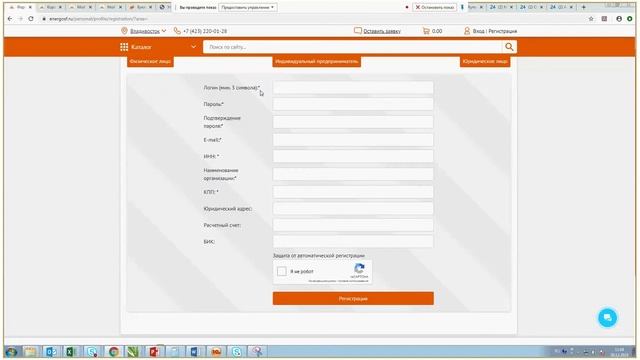Open Chrome from the taskbar
Screen dimensions: 640x360
[113, 351]
